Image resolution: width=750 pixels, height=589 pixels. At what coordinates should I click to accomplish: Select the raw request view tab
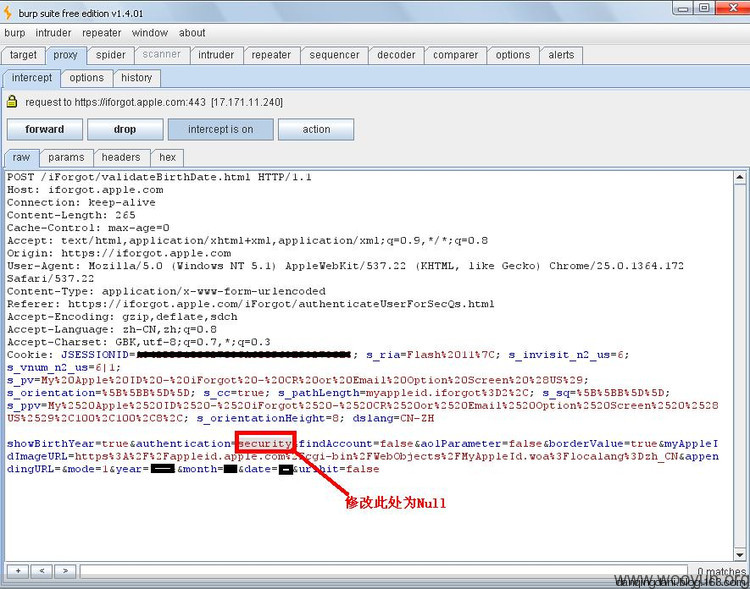click(21, 157)
